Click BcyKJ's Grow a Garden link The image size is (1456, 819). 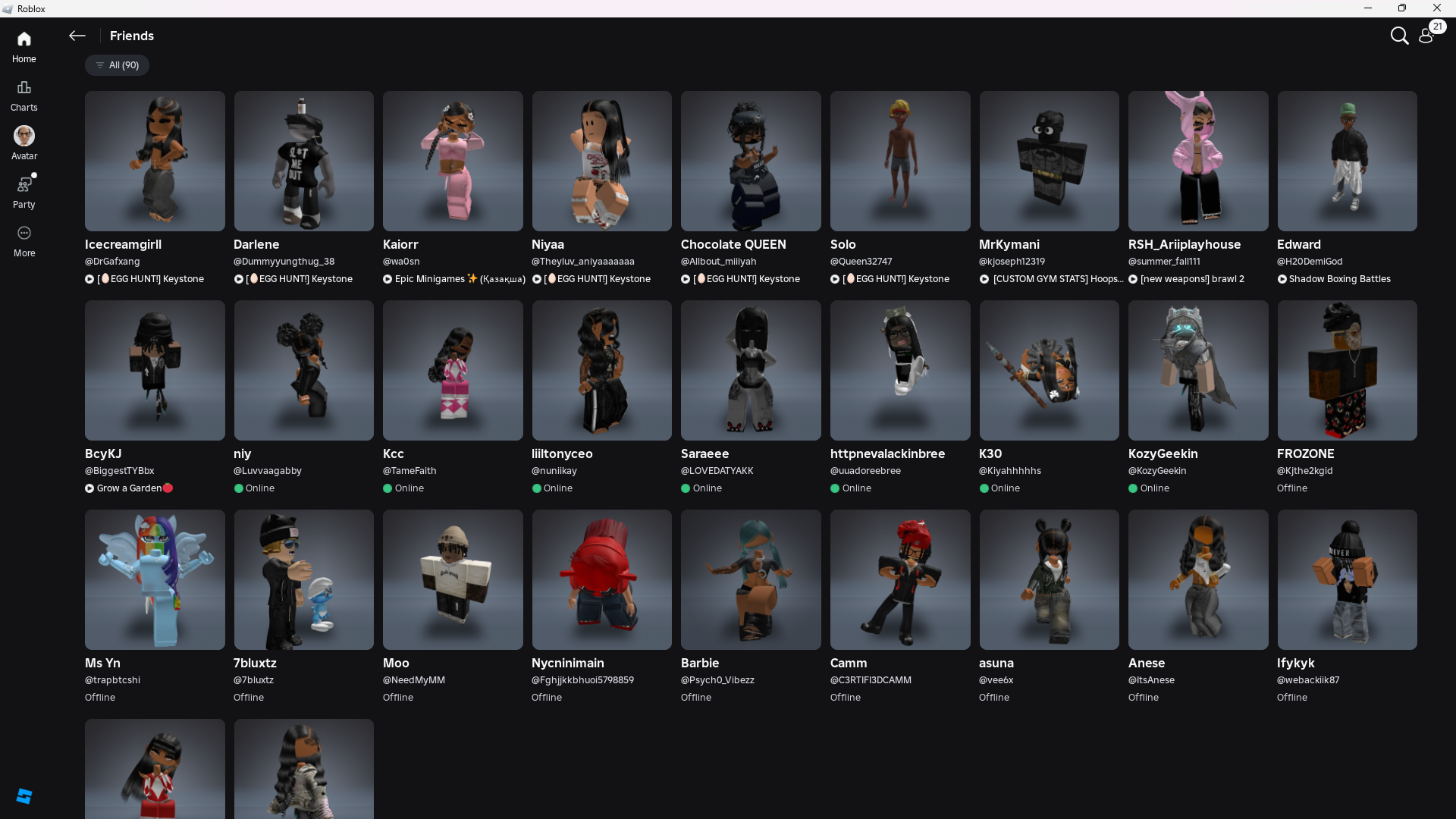(x=129, y=488)
